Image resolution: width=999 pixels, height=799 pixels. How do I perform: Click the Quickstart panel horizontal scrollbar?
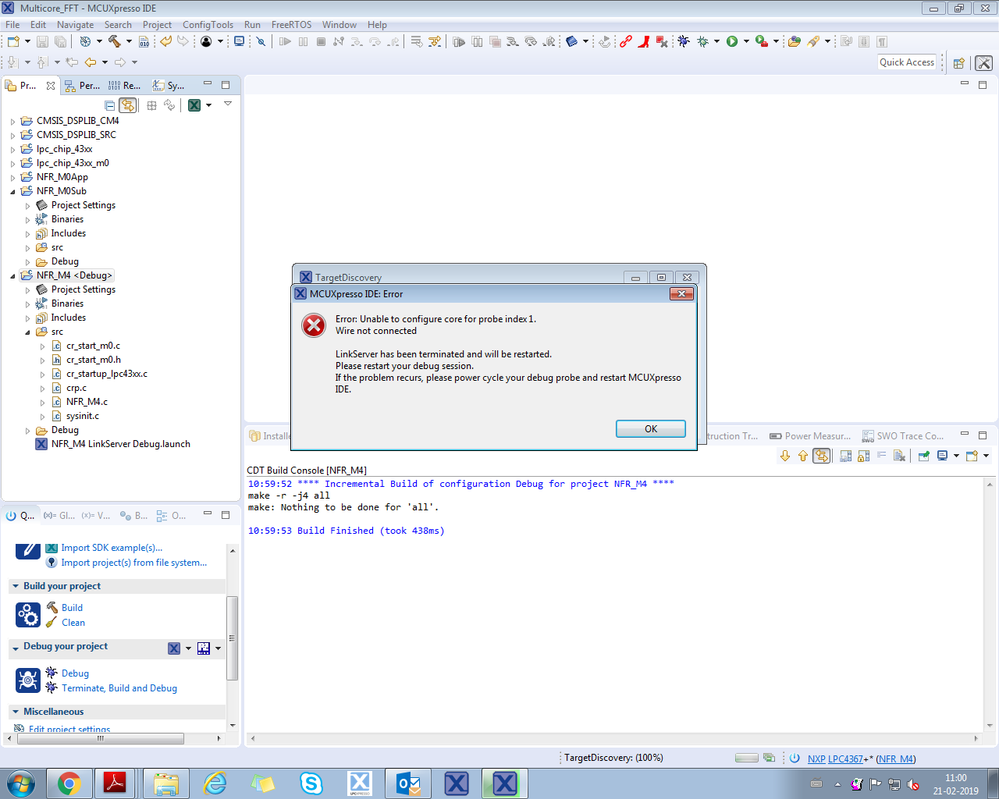100,738
